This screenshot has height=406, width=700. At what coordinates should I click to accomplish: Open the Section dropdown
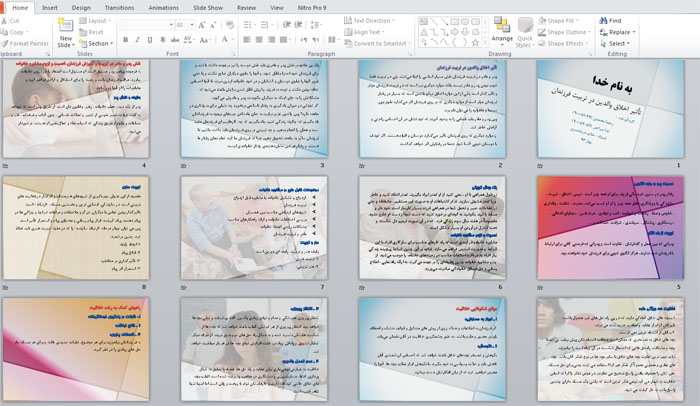coord(97,43)
